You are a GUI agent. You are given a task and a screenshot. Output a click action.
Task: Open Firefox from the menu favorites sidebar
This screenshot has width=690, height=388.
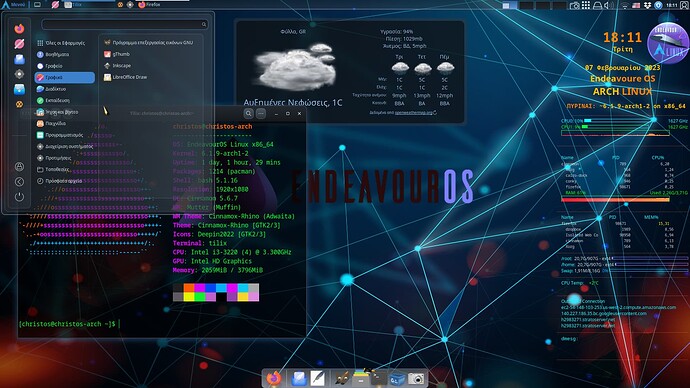(19, 29)
